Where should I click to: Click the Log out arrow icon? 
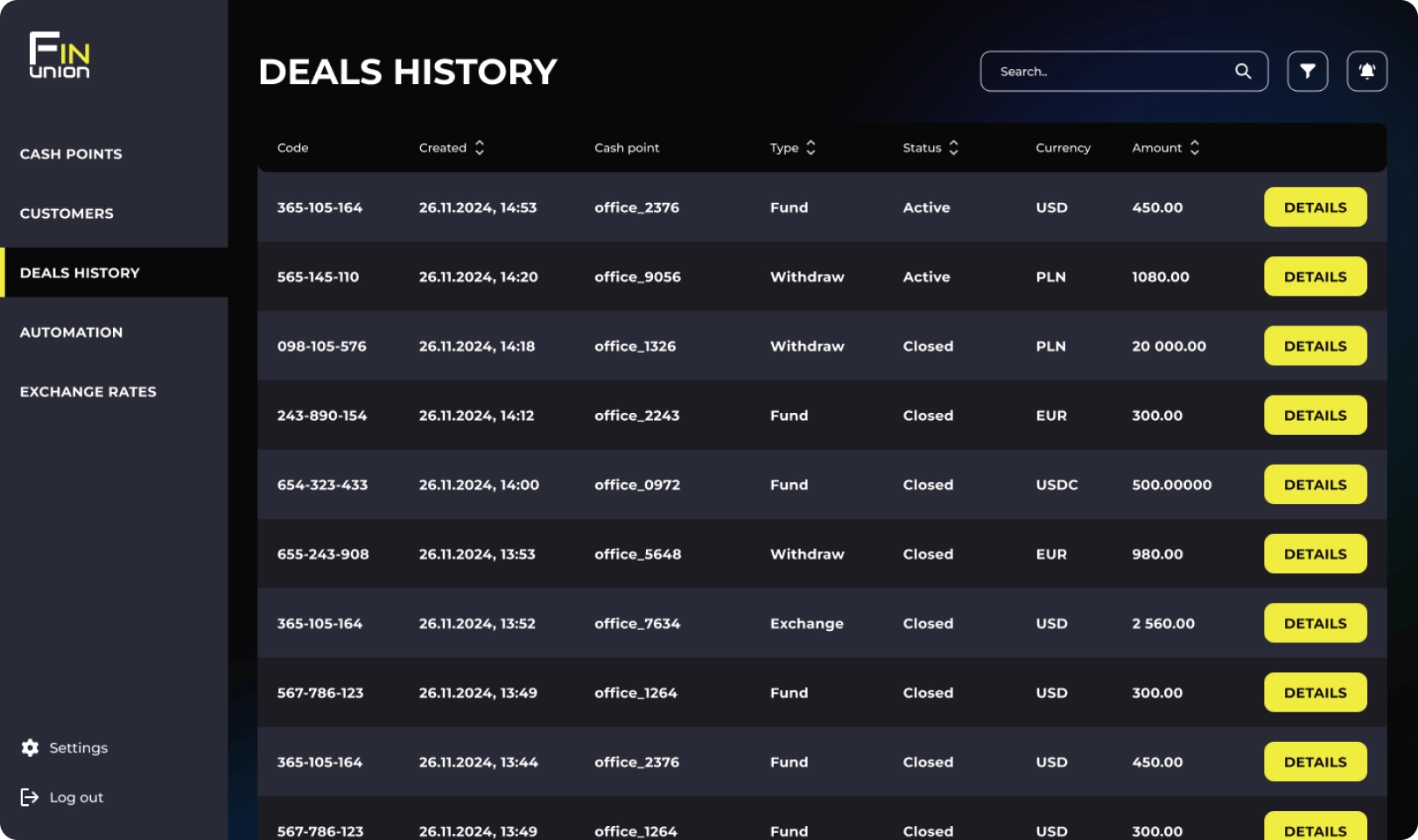[x=30, y=797]
